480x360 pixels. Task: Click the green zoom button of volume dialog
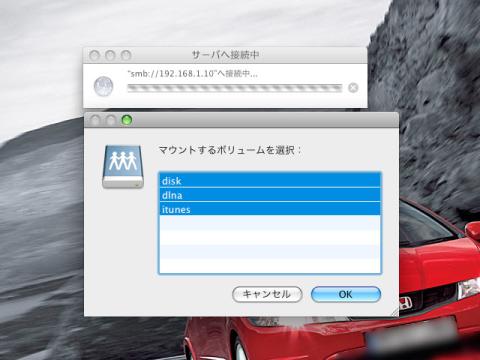point(127,120)
